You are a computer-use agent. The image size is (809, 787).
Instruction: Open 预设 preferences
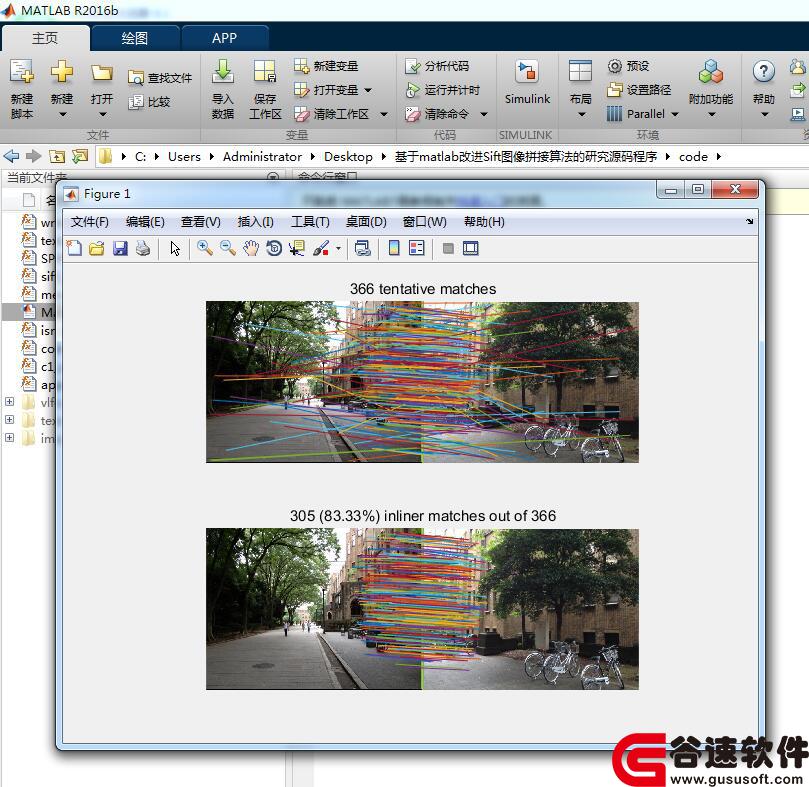coord(628,66)
